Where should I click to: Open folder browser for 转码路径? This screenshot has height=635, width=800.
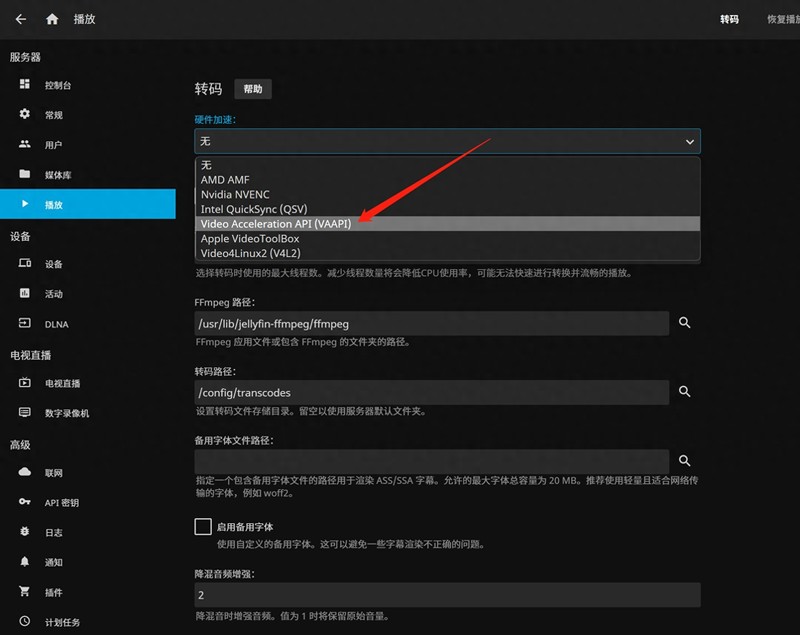tap(684, 392)
